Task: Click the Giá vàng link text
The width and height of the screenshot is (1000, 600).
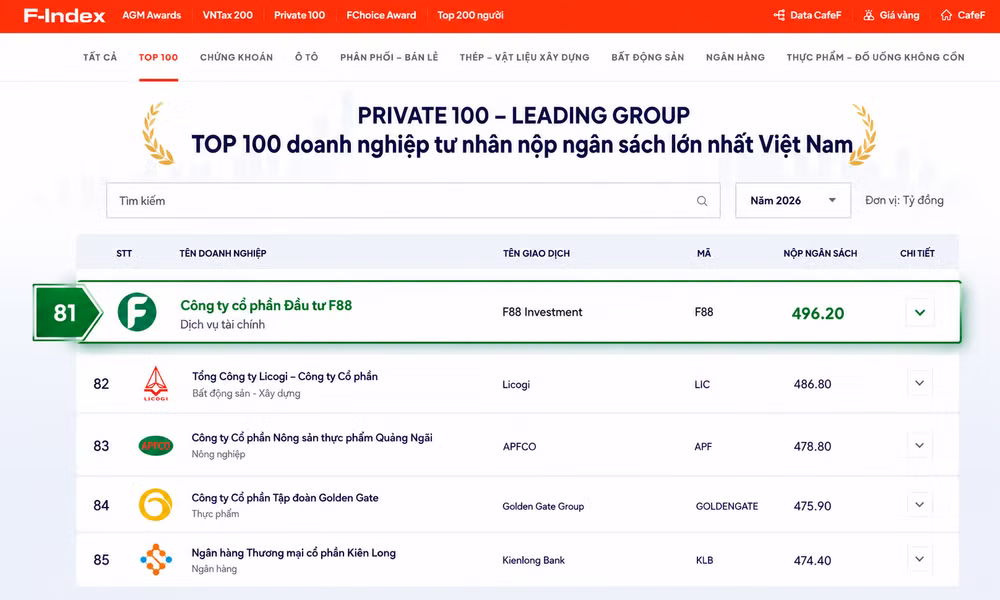Action: pos(899,15)
